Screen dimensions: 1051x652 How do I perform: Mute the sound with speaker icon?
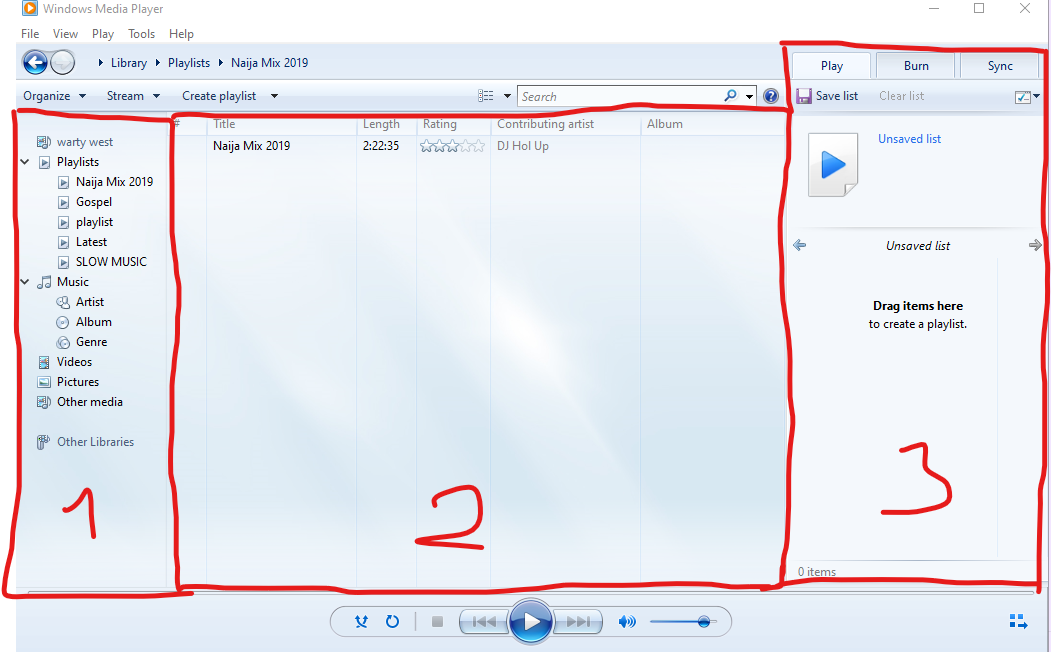tap(627, 622)
